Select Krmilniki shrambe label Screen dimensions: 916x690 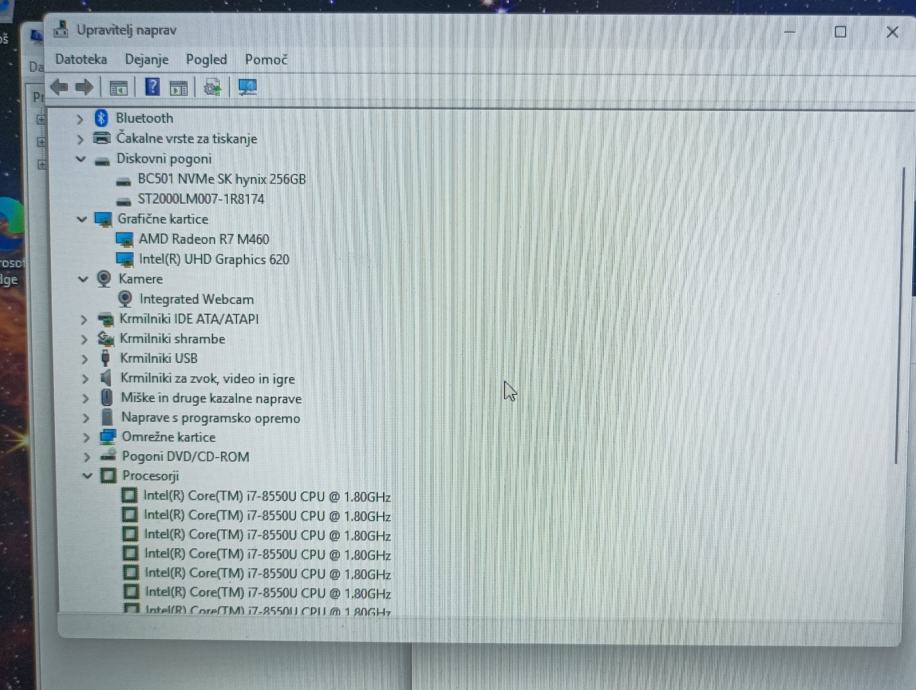pyautogui.click(x=172, y=339)
